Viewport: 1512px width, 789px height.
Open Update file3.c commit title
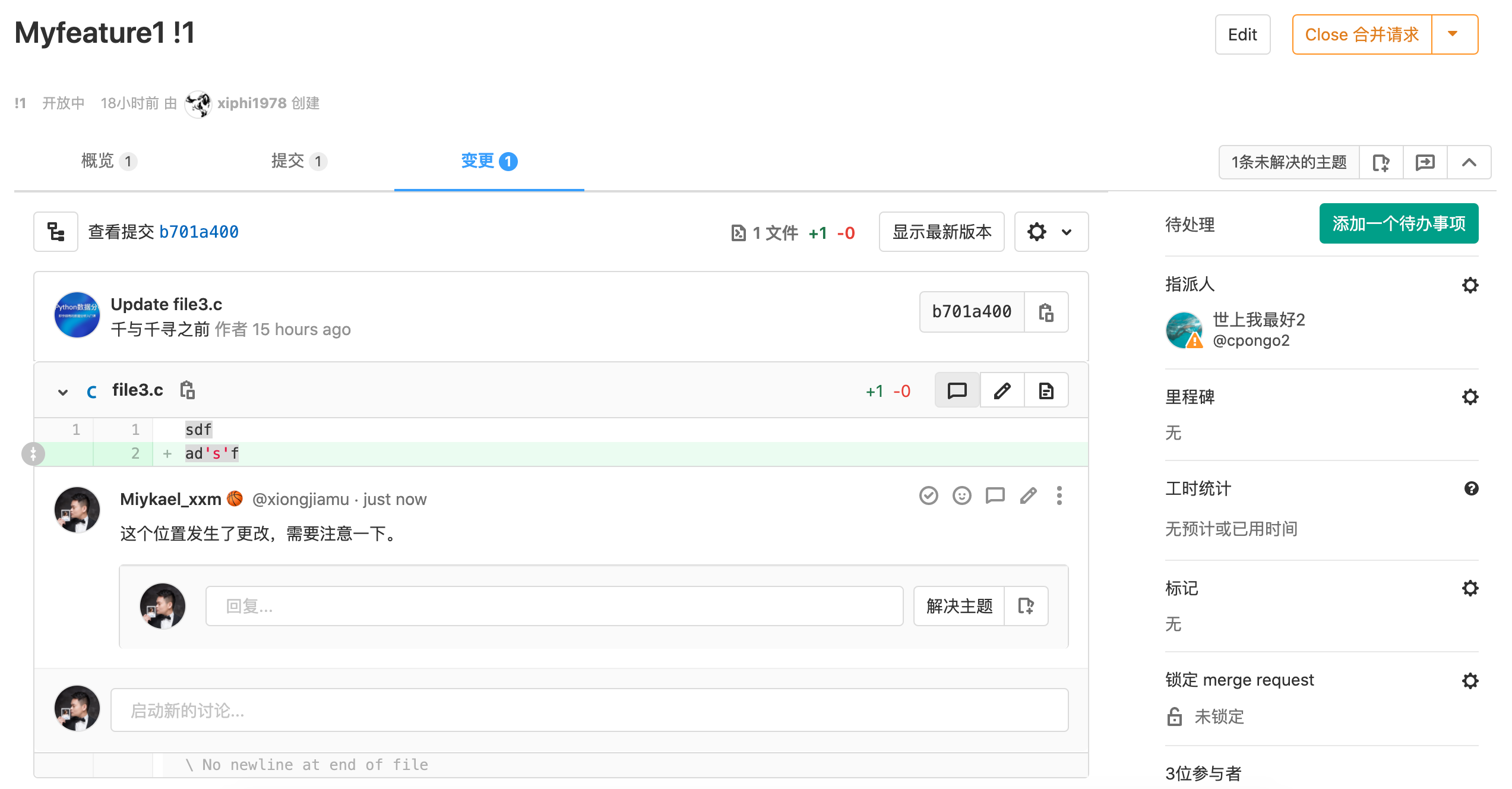coord(166,304)
